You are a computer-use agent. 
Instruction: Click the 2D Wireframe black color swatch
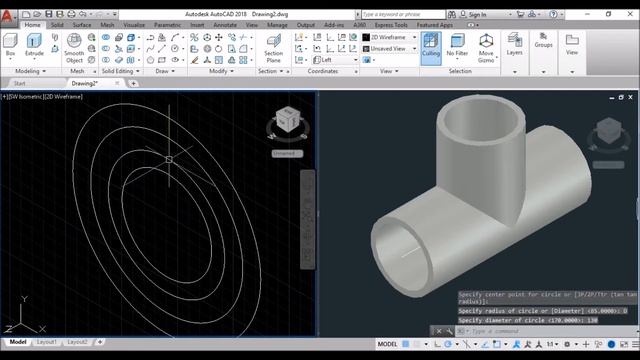coord(366,37)
